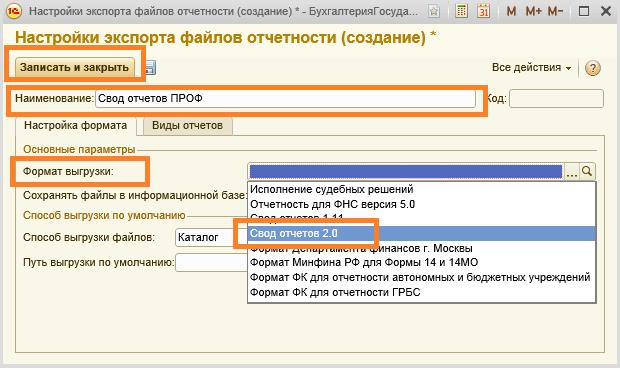Screen dimensions: 620x368
Task: Open the calculator icon in title bar
Action: pyautogui.click(x=461, y=11)
